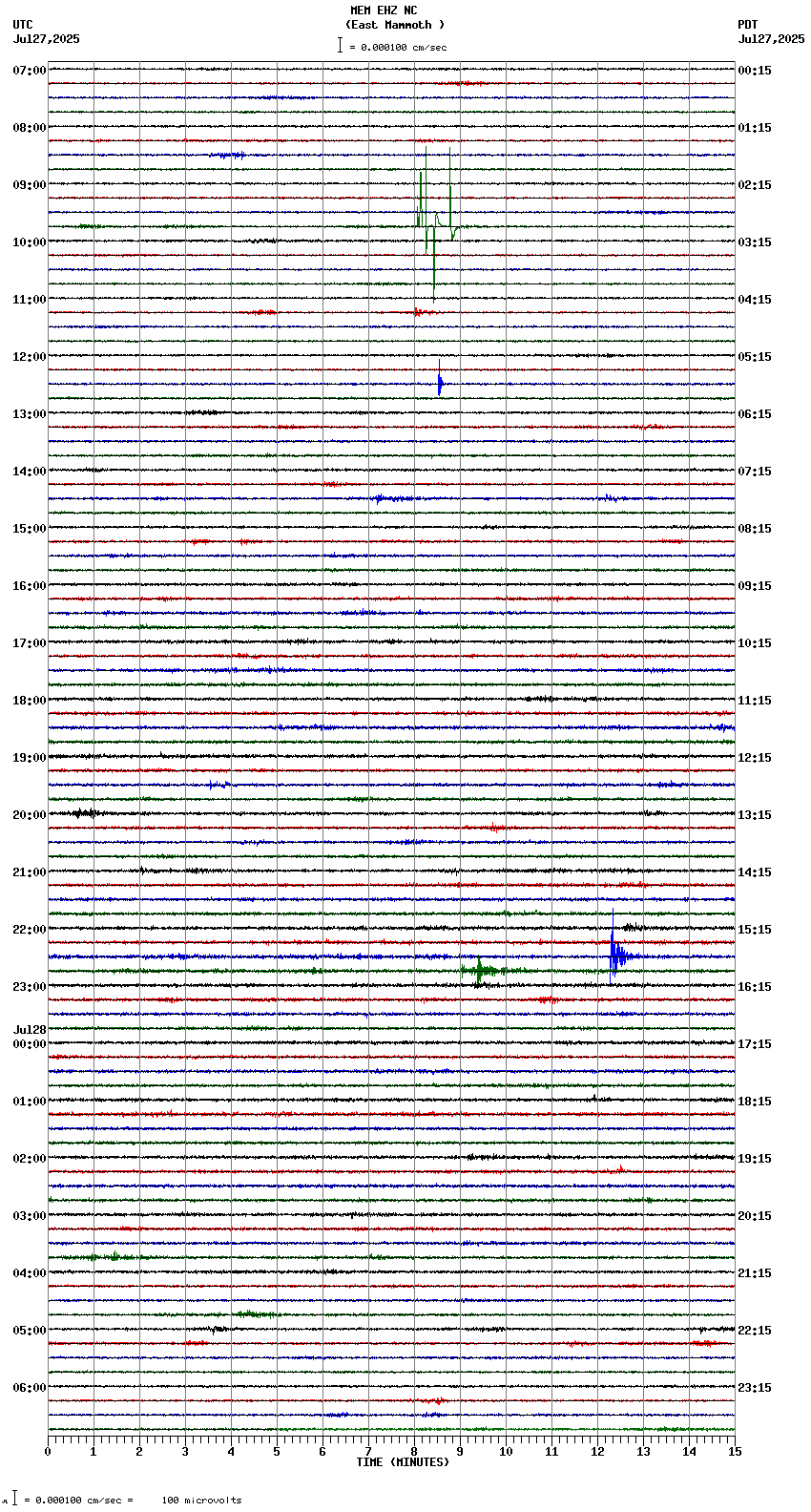
Task: Click the scale legend 0.000100 cm/sec at top
Action: click(x=392, y=46)
